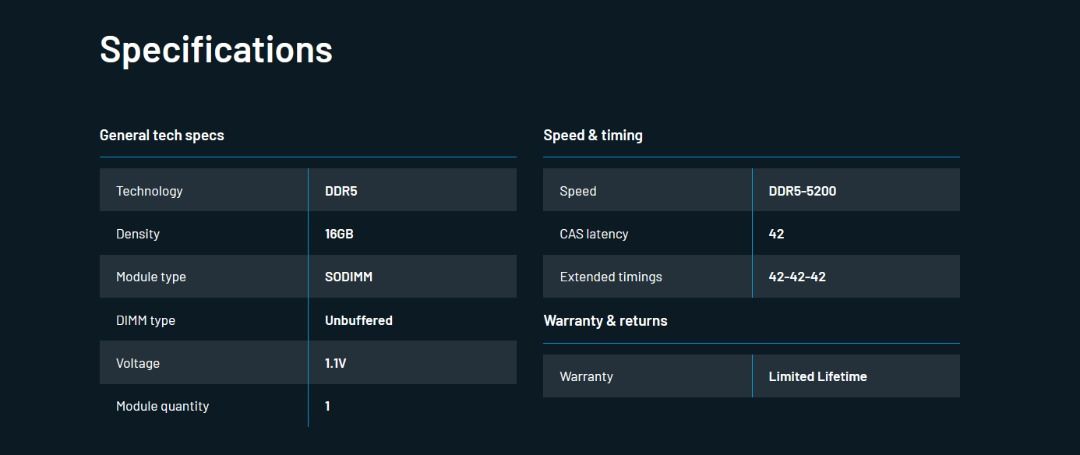Click the 1.1V voltage value
Viewport: 1080px width, 455px height.
[335, 363]
